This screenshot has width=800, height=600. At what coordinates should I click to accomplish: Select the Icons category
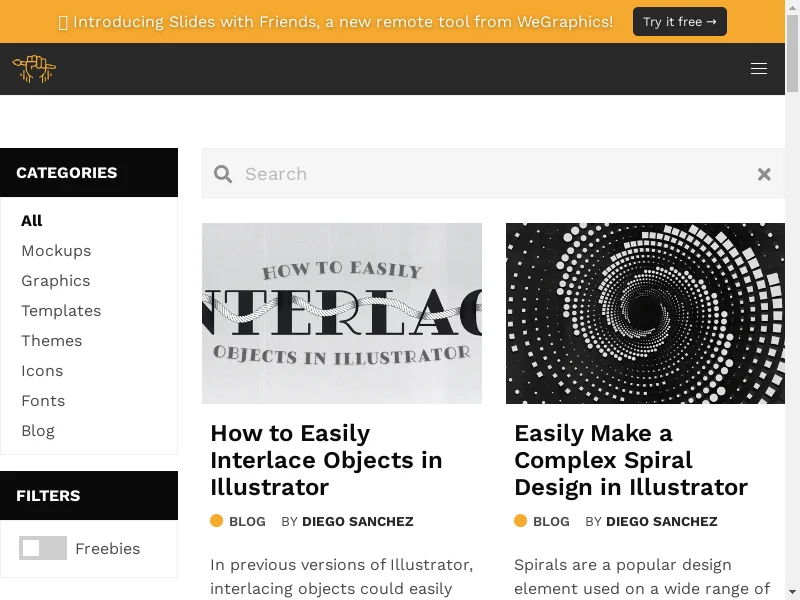42,371
